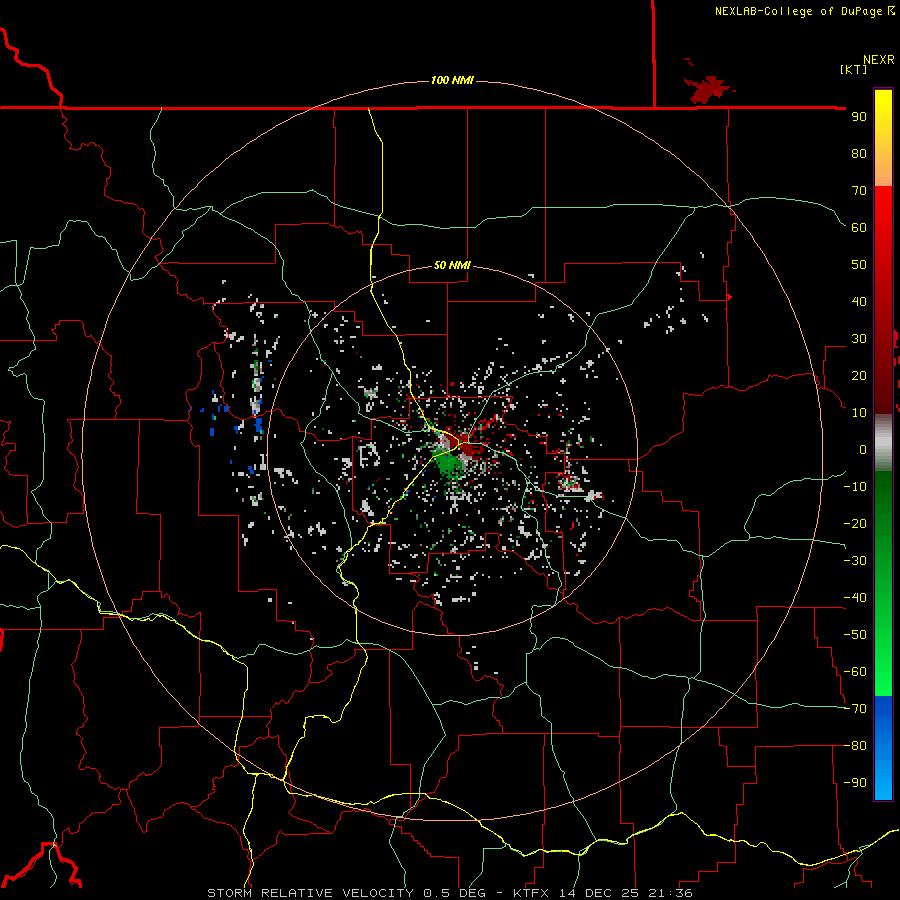Click the "50 NMI" range ring label
The width and height of the screenshot is (900, 900).
452,265
